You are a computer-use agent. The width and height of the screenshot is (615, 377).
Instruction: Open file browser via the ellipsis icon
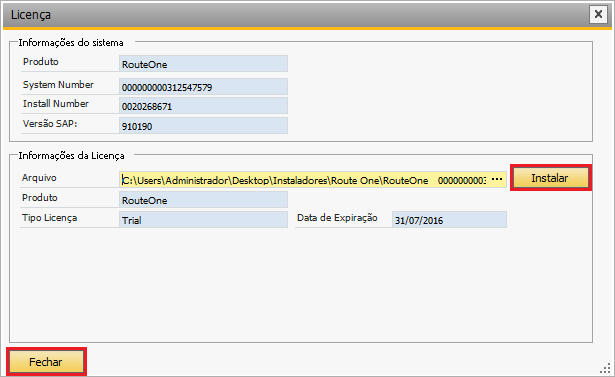click(497, 179)
